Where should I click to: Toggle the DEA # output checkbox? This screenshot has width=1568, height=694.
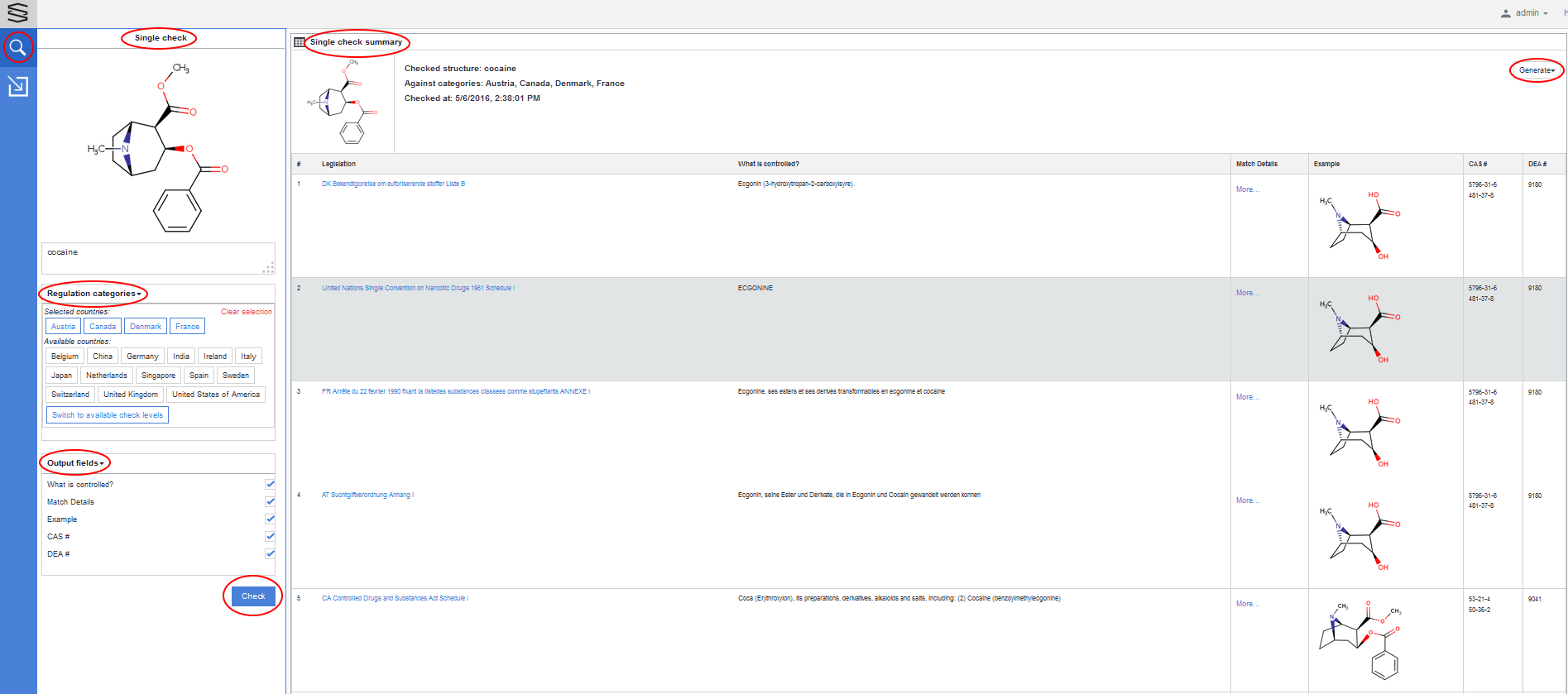point(270,553)
